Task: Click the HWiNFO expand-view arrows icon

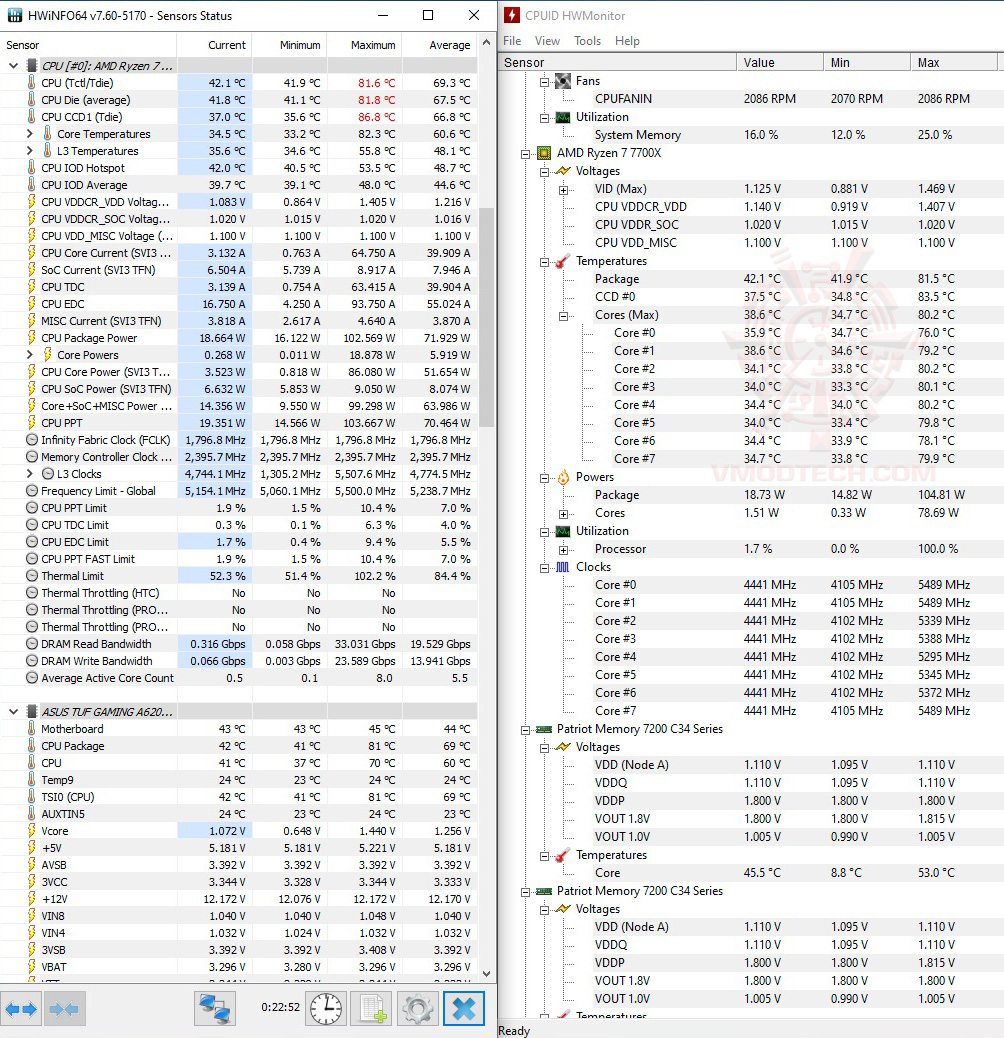Action: coord(21,1009)
